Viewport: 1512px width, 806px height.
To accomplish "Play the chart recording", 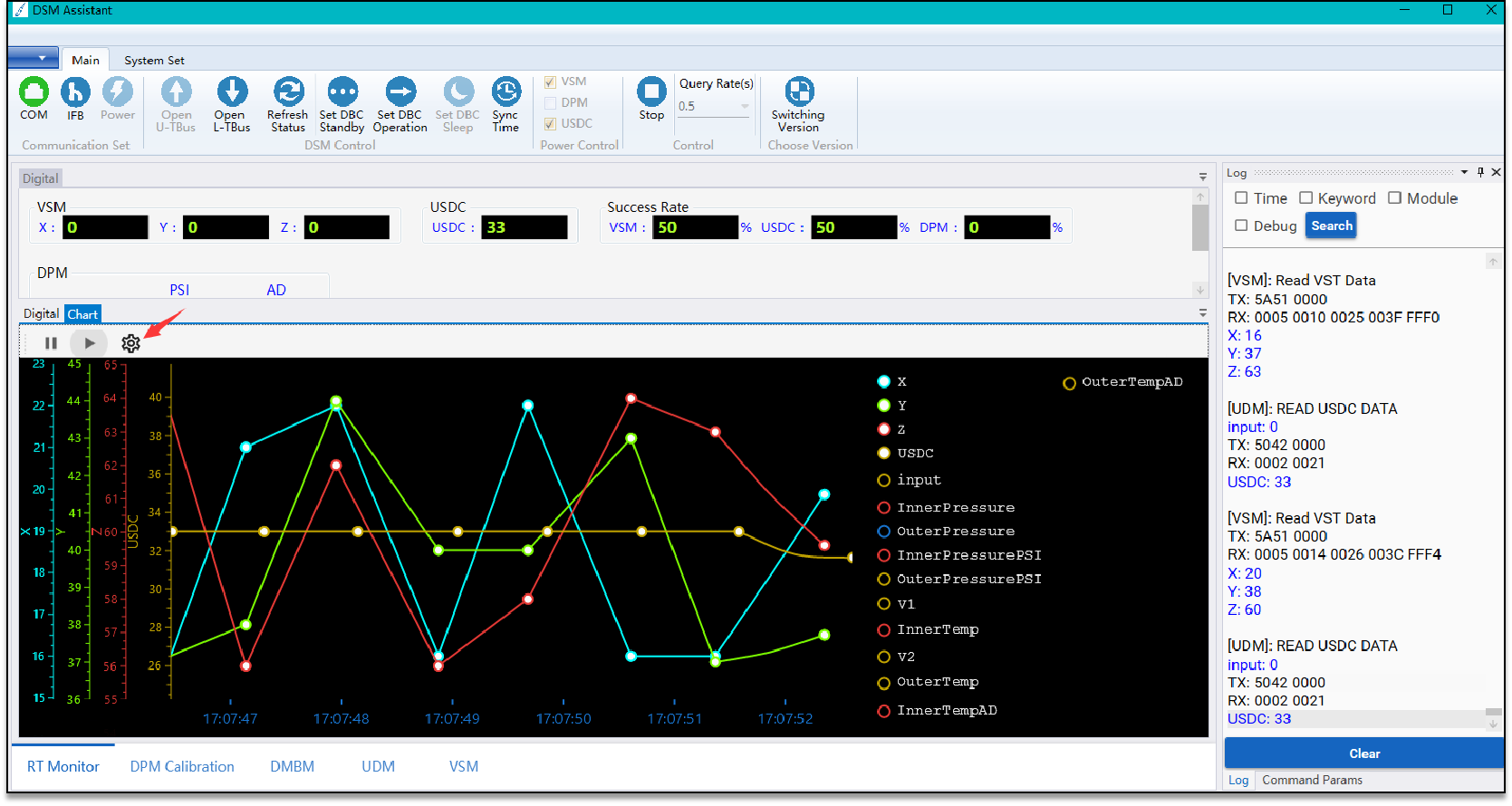I will [89, 343].
